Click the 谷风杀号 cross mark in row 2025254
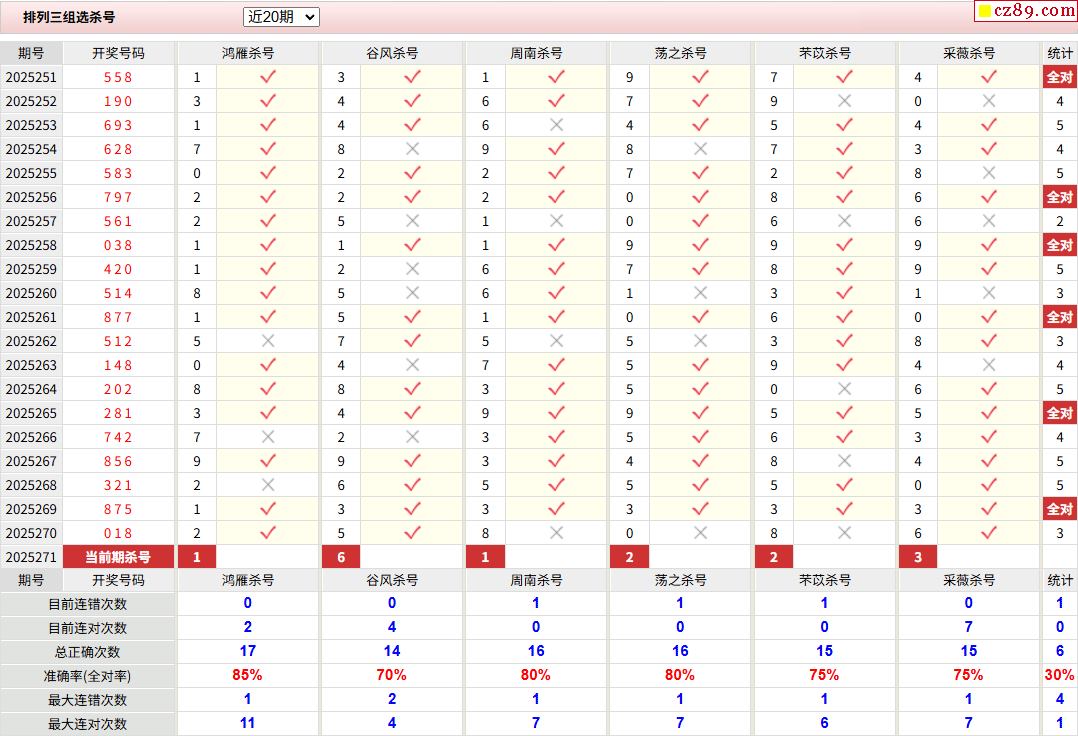This screenshot has height=736, width=1078. point(412,149)
